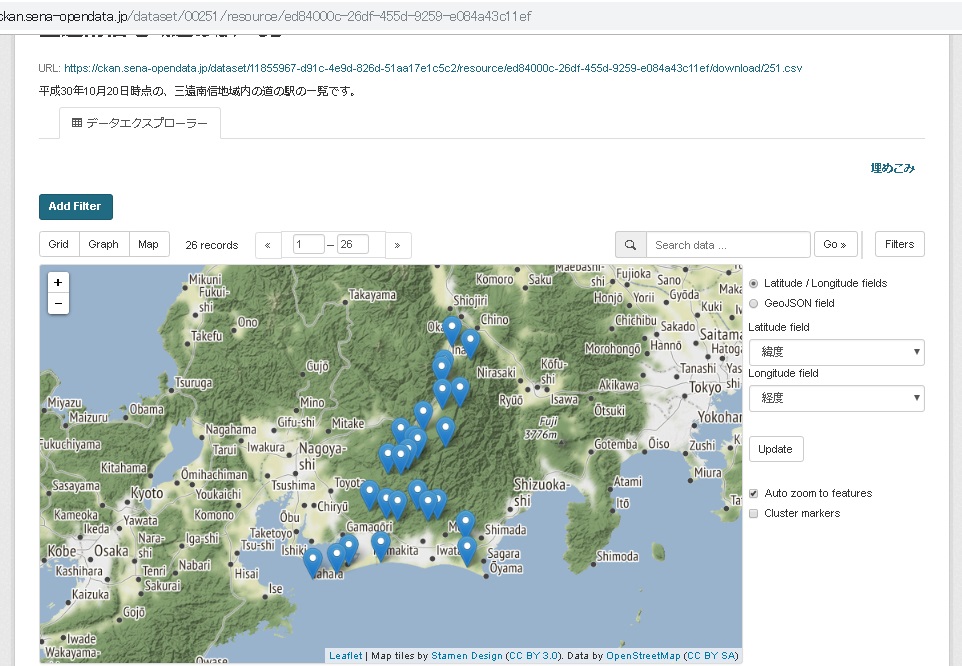
Task: Go to previous records page arrow
Action: (268, 245)
